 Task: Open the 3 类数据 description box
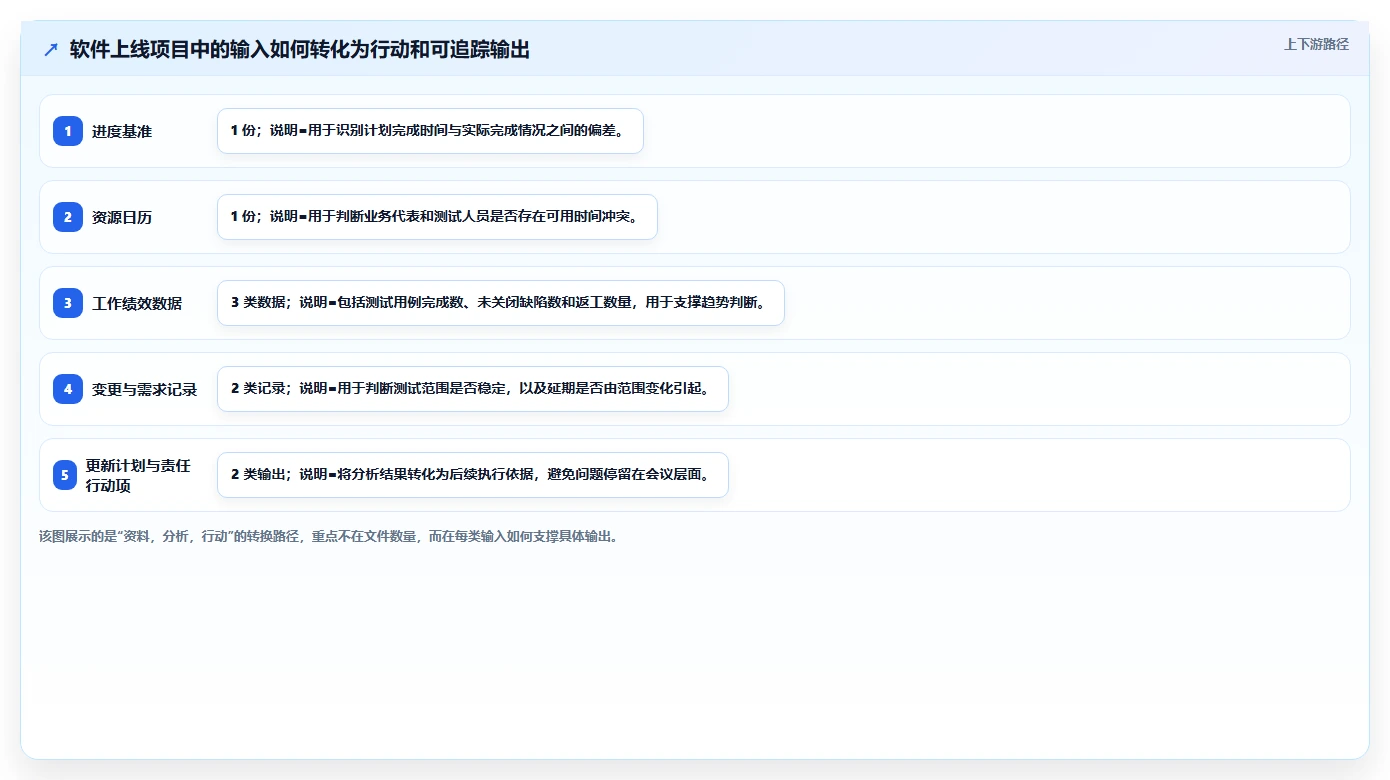coord(501,303)
